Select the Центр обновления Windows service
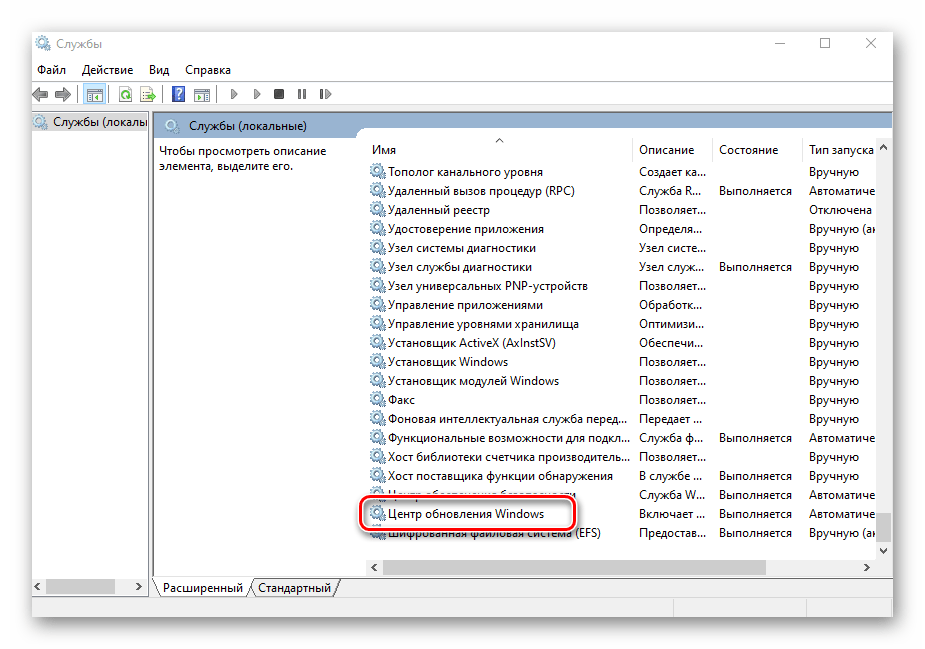Viewport: 925px width, 649px height. [465, 514]
